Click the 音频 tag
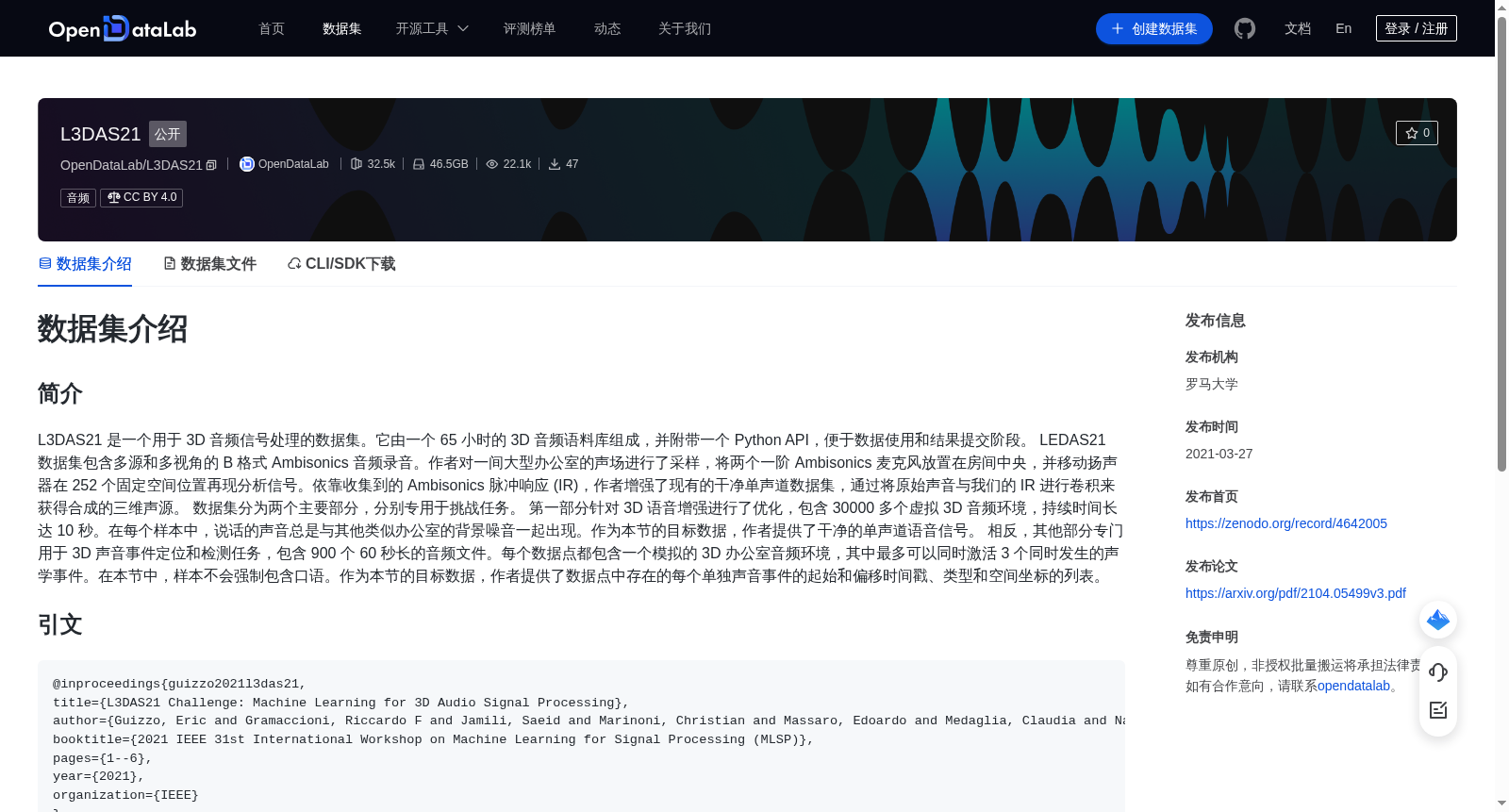 (x=78, y=197)
